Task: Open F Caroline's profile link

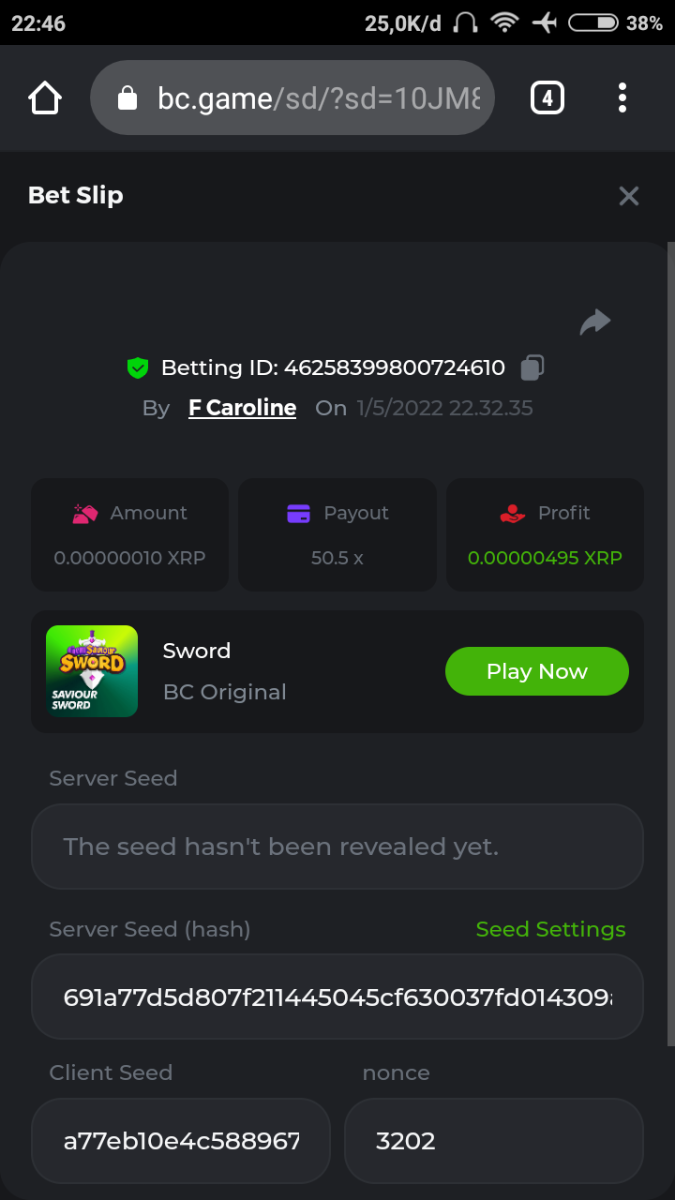Action: coord(242,408)
